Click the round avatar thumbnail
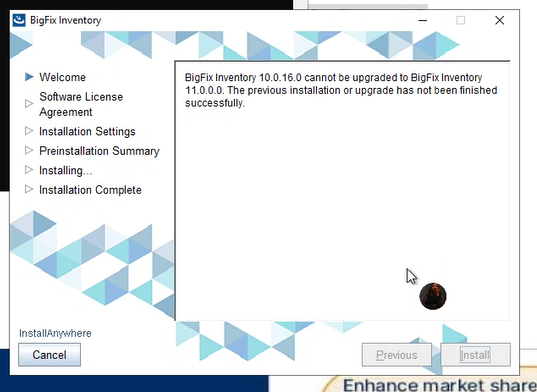The width and height of the screenshot is (537, 392). click(x=433, y=296)
